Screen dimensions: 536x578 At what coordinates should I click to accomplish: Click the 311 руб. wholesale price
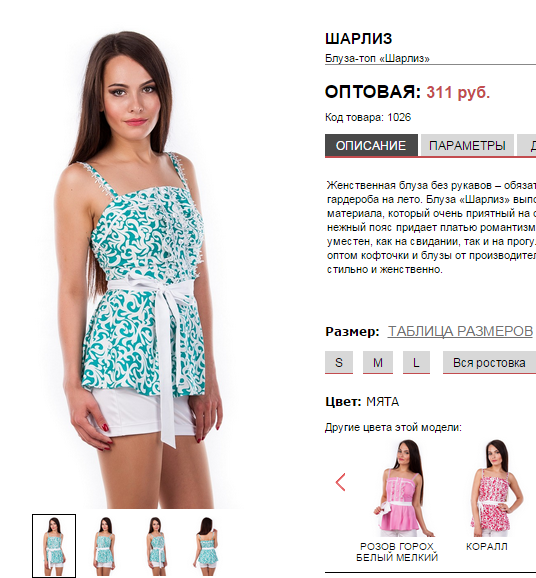point(458,92)
